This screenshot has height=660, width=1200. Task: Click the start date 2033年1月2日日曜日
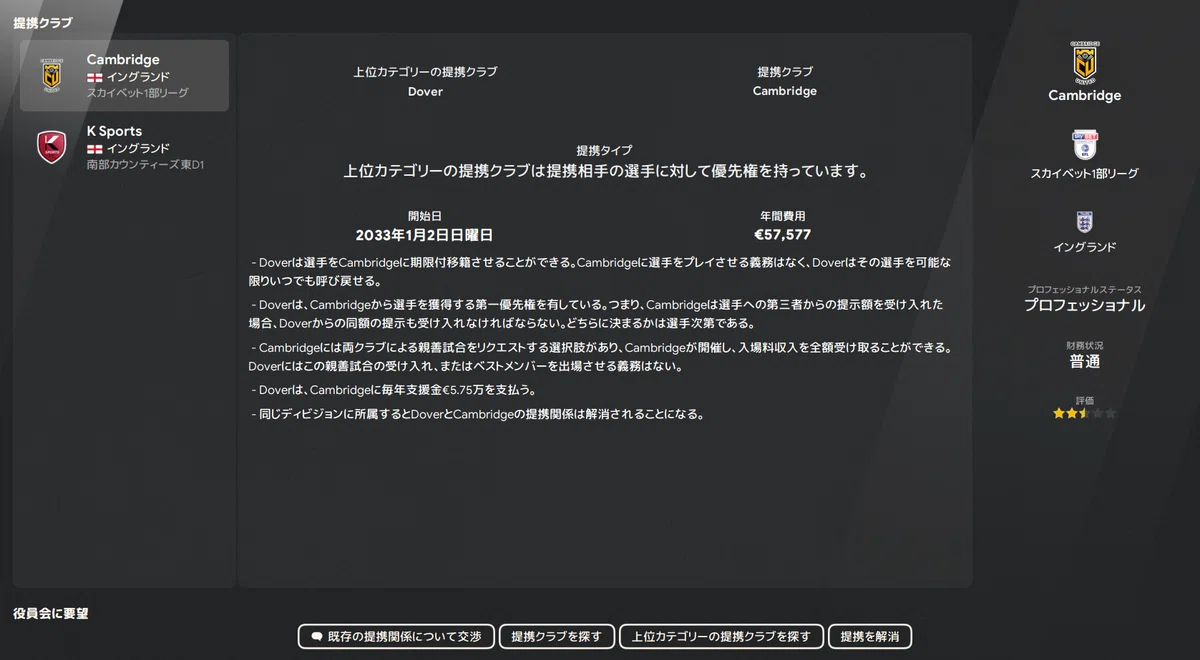[425, 235]
